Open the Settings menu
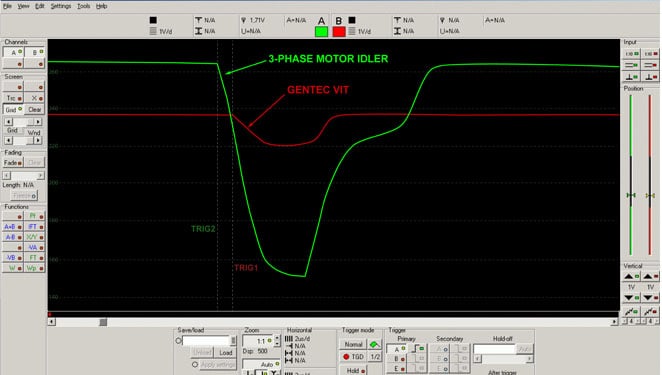Viewport: 662px width, 375px height. point(61,6)
